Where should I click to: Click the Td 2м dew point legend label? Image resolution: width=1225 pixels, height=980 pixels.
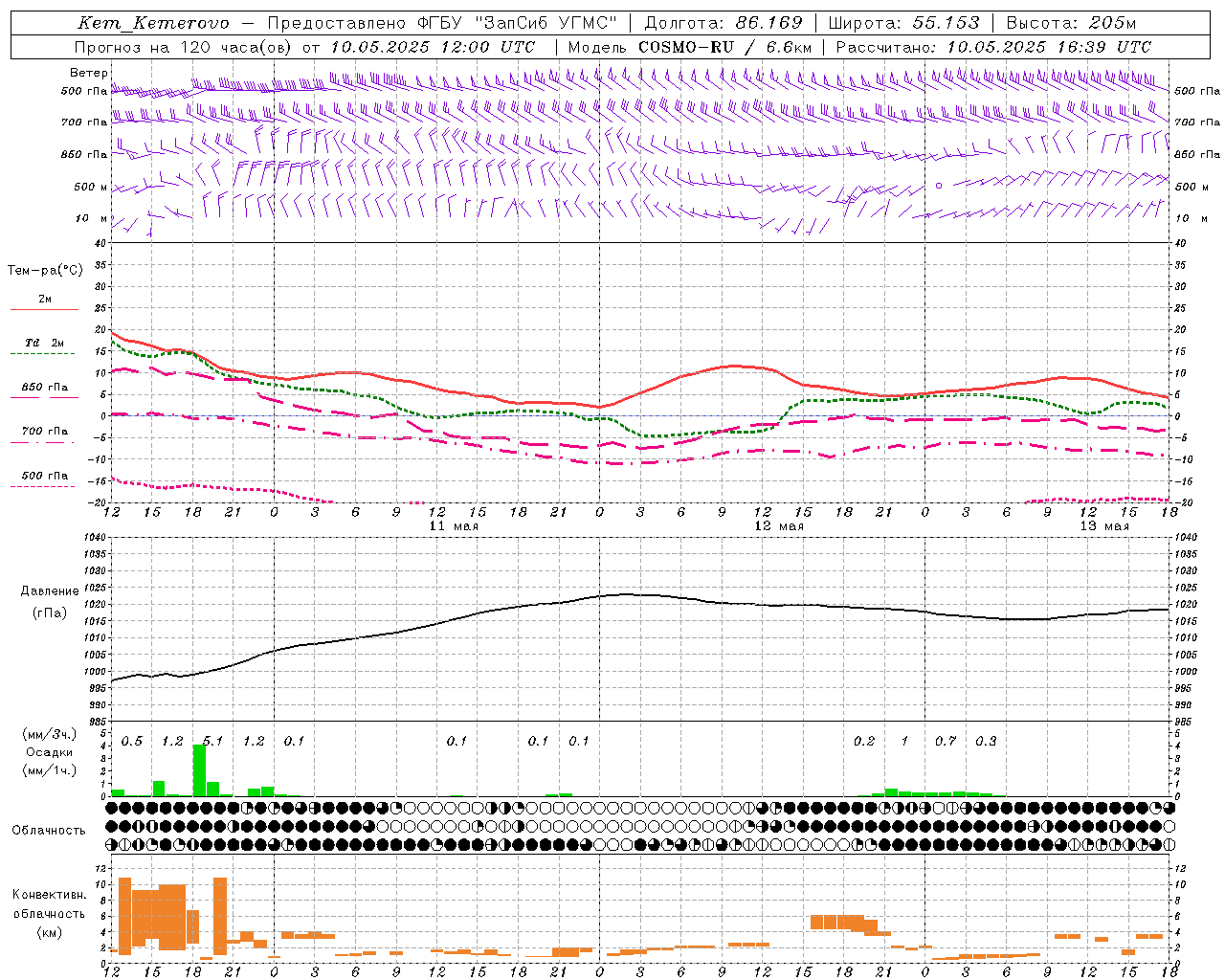(x=45, y=342)
